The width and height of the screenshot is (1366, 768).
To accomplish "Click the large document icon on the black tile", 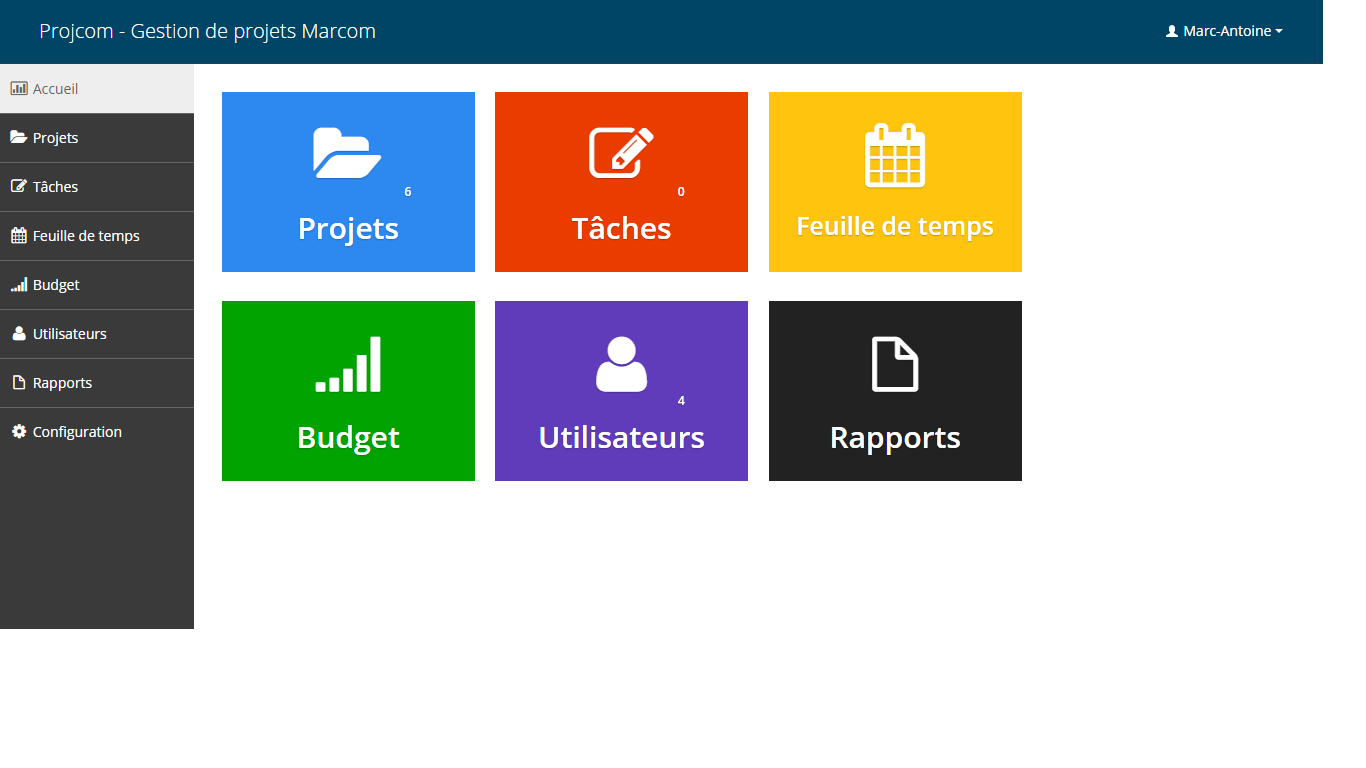I will tap(895, 364).
